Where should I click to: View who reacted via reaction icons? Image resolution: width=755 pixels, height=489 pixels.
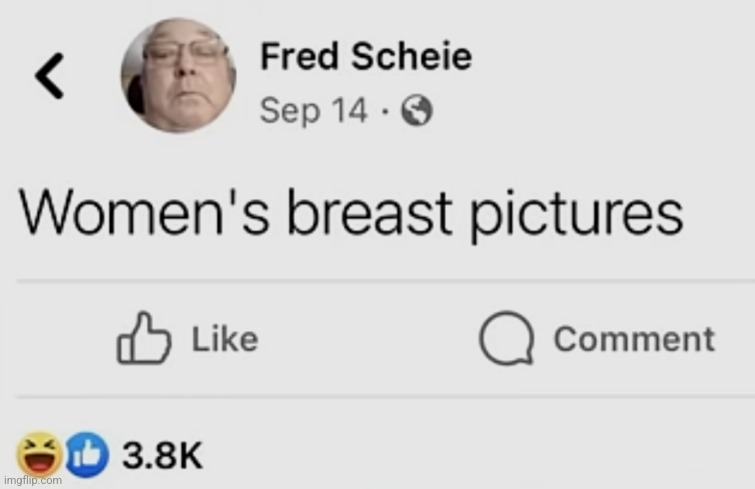click(63, 454)
